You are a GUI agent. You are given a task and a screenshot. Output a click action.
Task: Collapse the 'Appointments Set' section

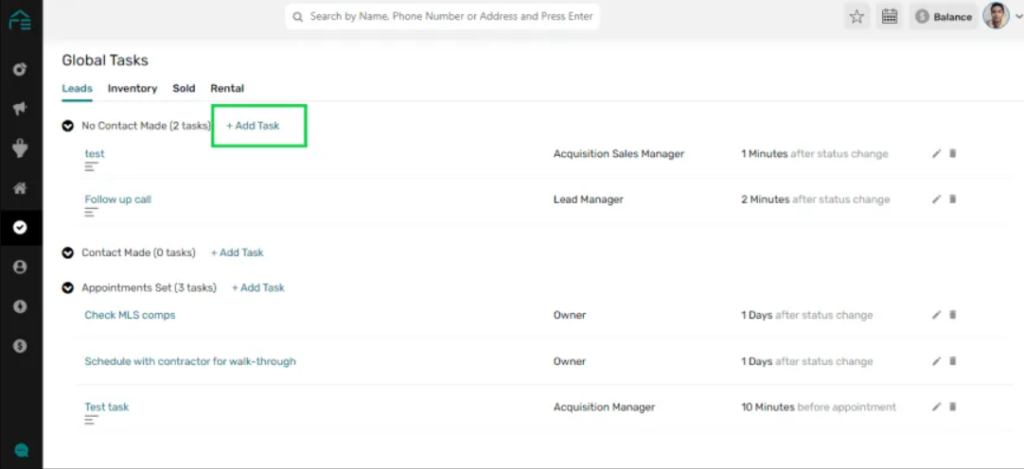point(68,288)
